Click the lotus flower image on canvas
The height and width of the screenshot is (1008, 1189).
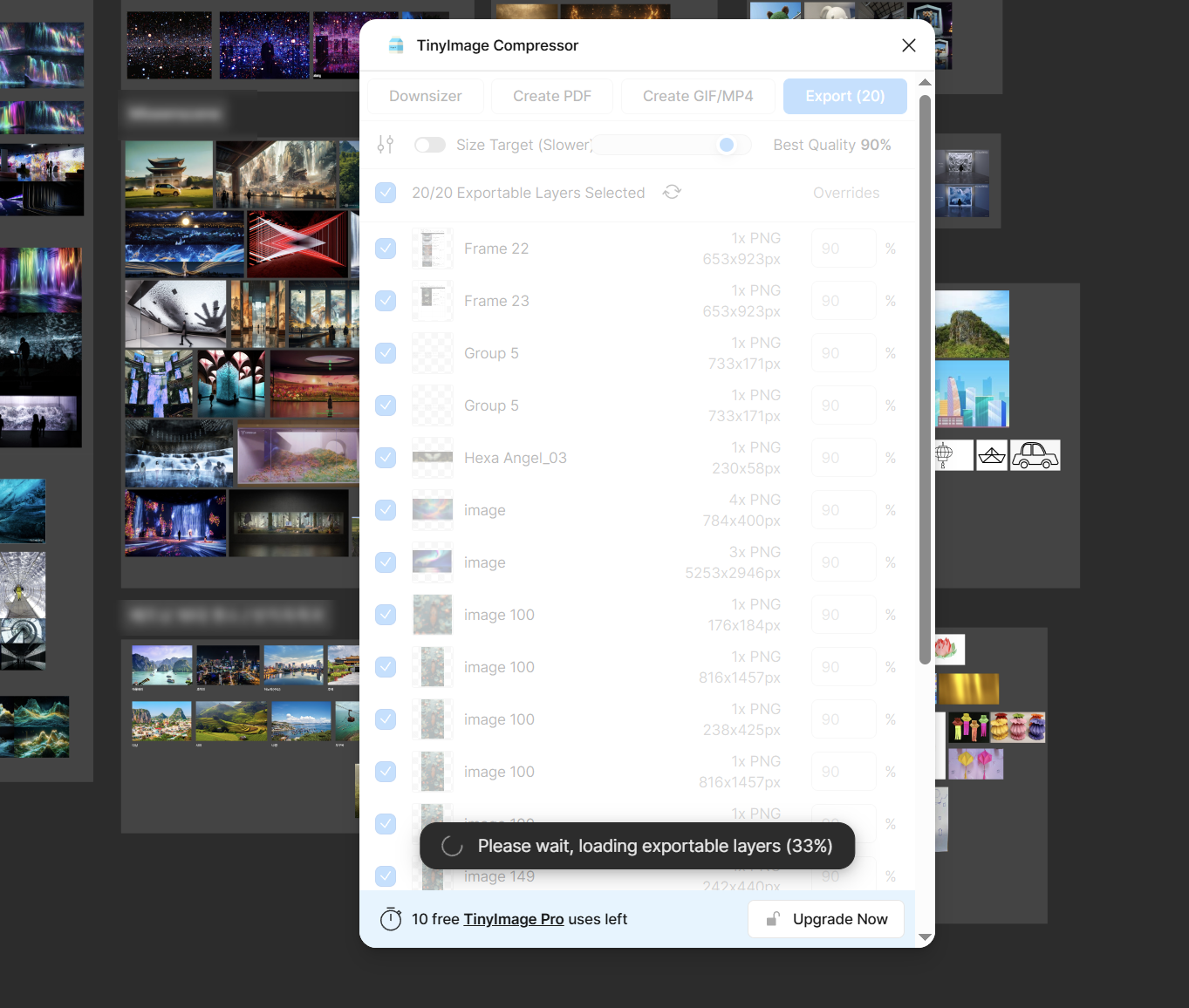coord(949,649)
